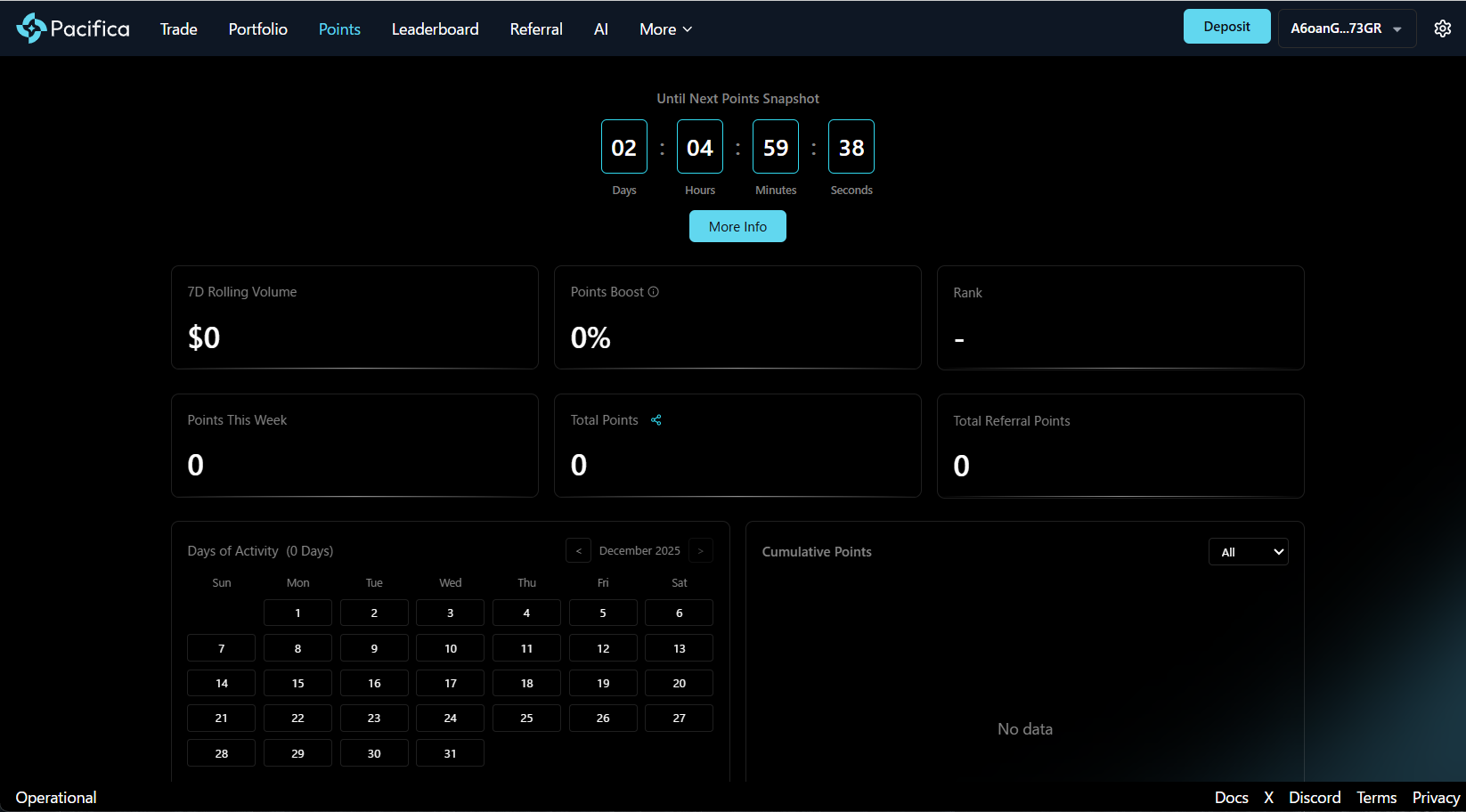Navigate to the Portfolio tab
Viewport: 1466px width, 812px height.
pos(257,29)
